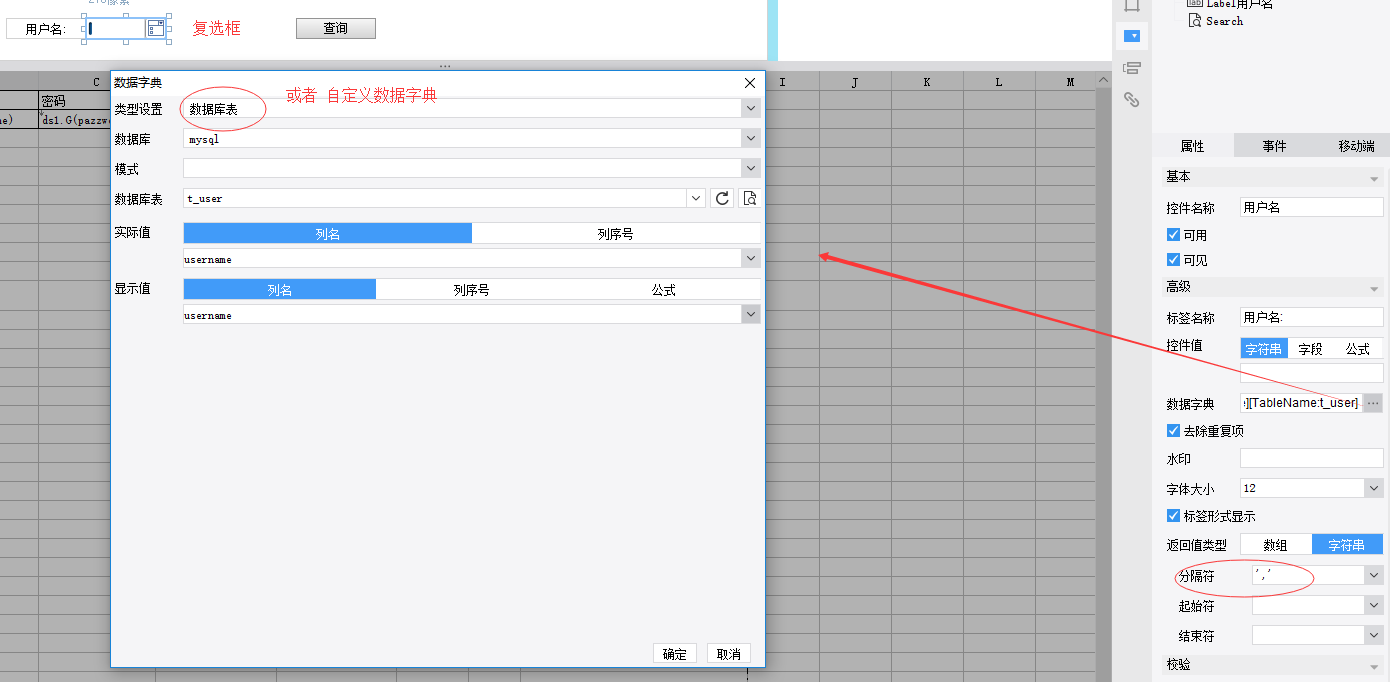Click the checkbox-dropdown icon in 用户名 widget

point(156,29)
